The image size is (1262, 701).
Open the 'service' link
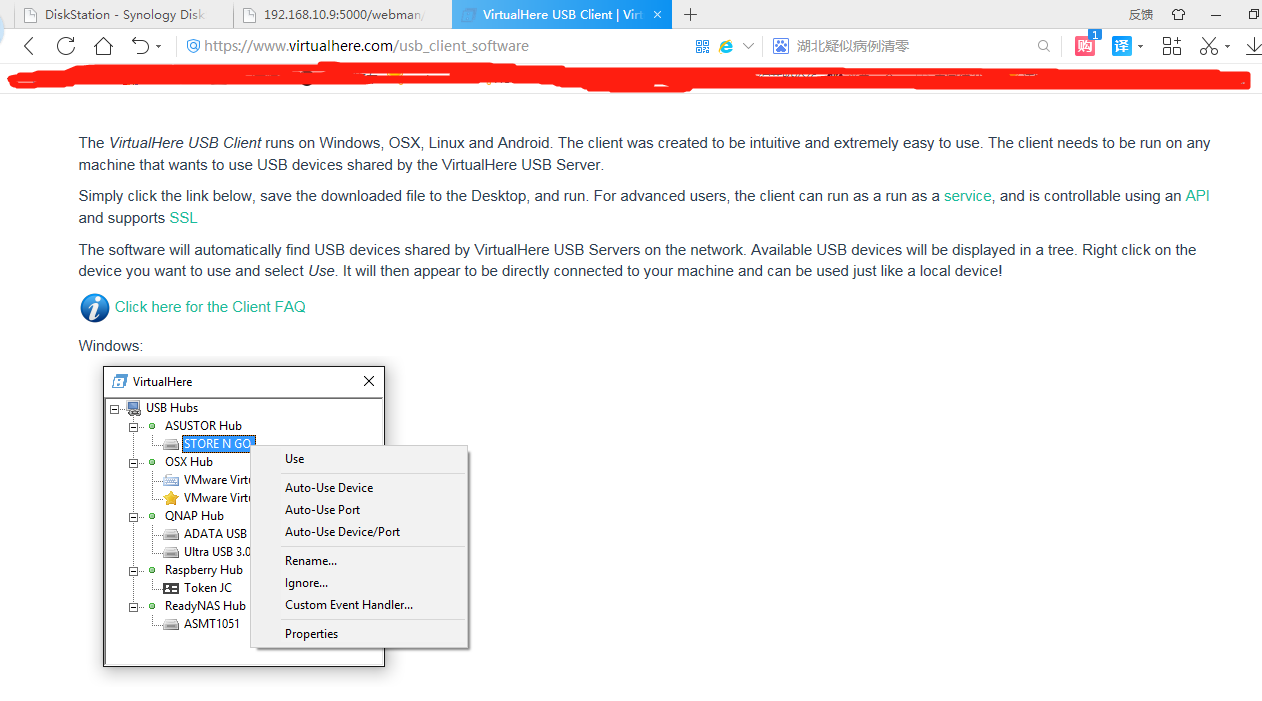pos(968,196)
